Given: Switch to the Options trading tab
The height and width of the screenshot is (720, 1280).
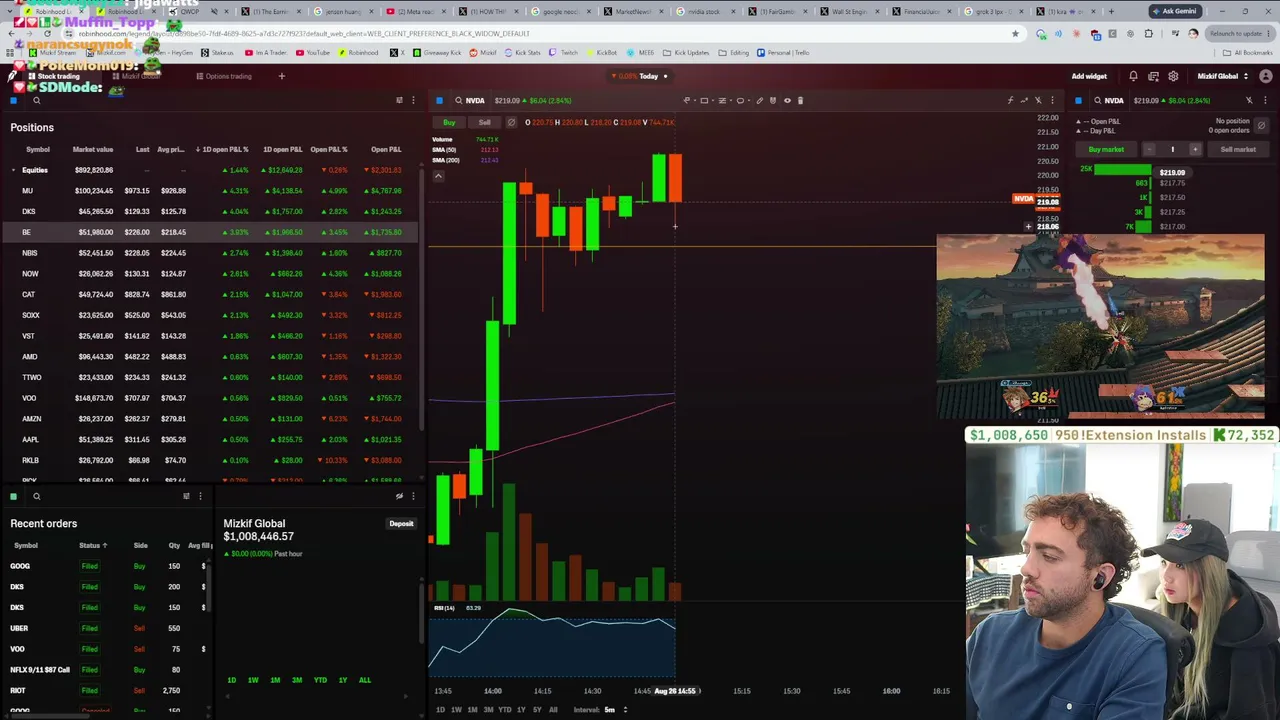Looking at the screenshot, I should click(x=224, y=76).
